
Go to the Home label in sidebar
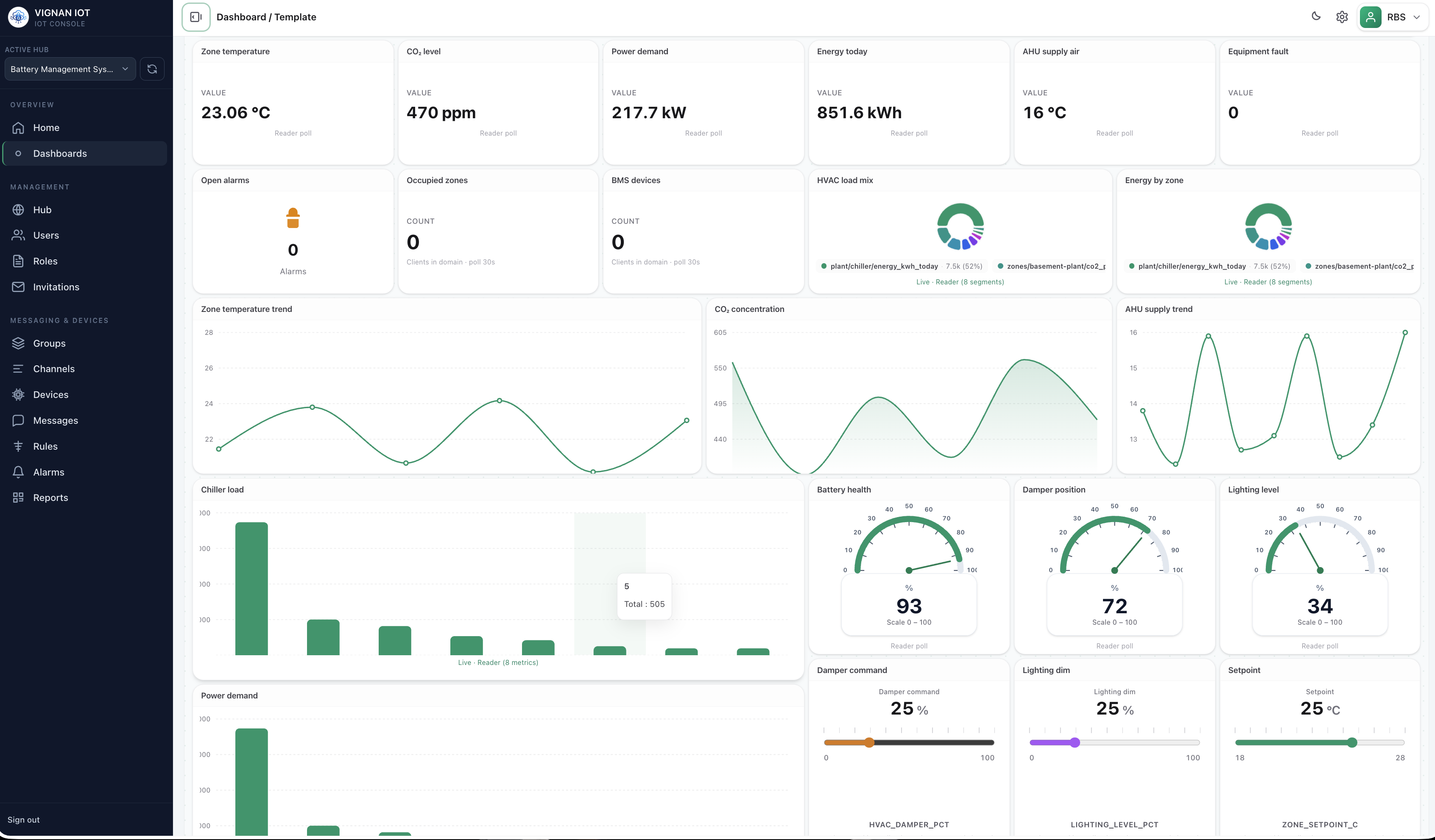(x=46, y=128)
